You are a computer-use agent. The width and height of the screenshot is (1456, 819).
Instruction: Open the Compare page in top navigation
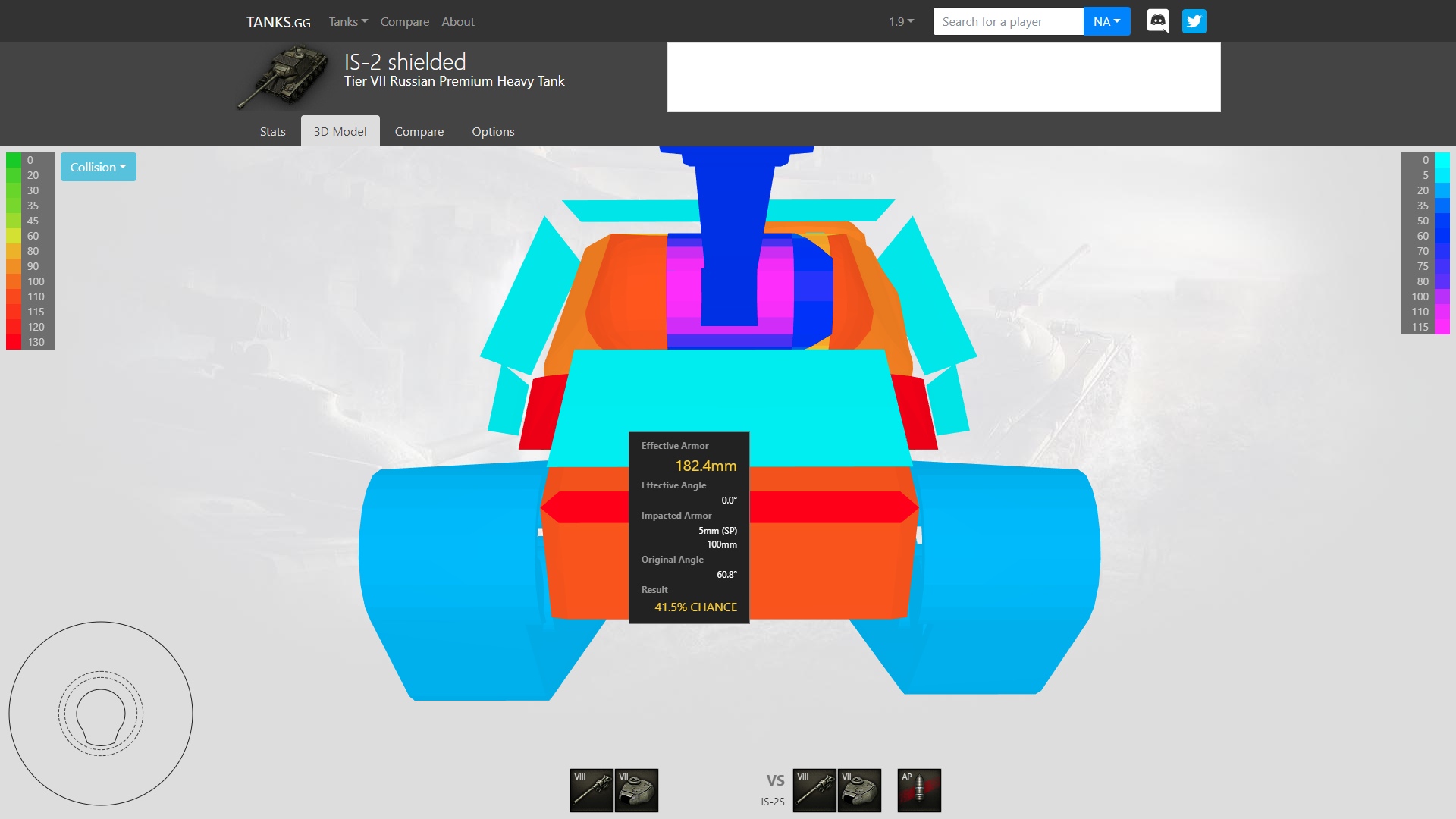[405, 21]
